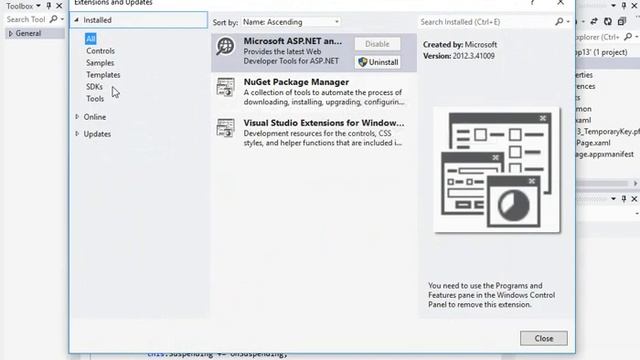Click the search magnifier in Search Installed box
Image resolution: width=640 pixels, height=360 pixels.
point(559,22)
